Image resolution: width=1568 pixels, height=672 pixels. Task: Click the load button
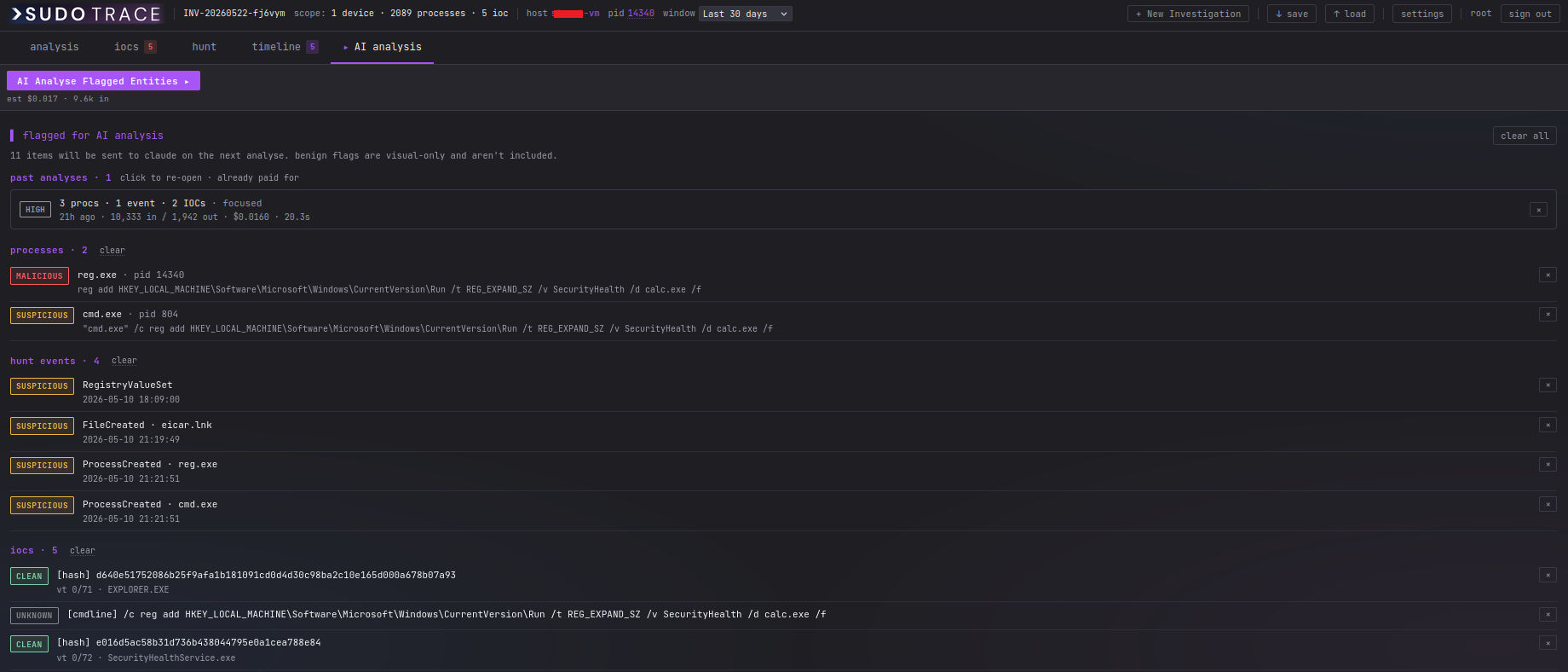(1350, 14)
